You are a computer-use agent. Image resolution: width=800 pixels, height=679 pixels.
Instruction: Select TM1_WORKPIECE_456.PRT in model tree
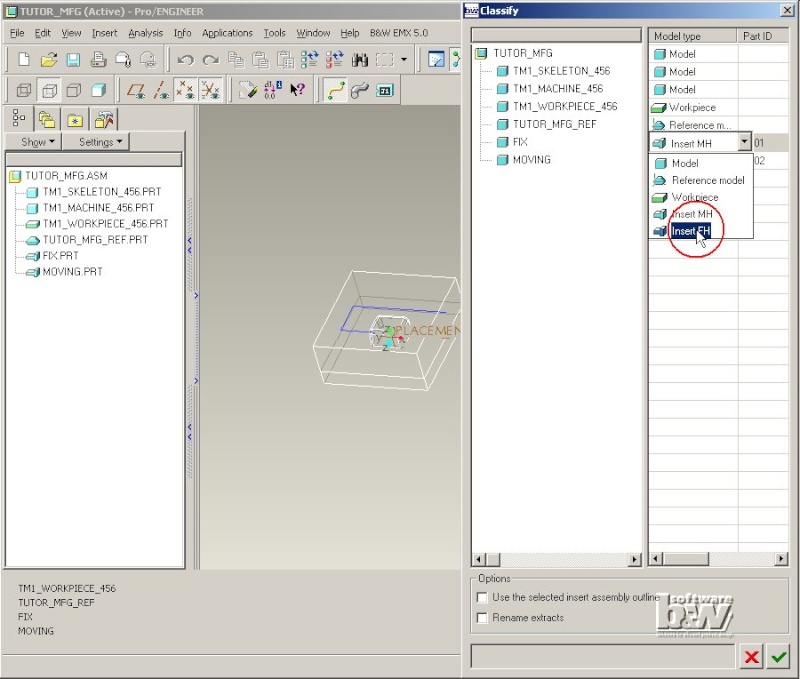click(x=106, y=223)
